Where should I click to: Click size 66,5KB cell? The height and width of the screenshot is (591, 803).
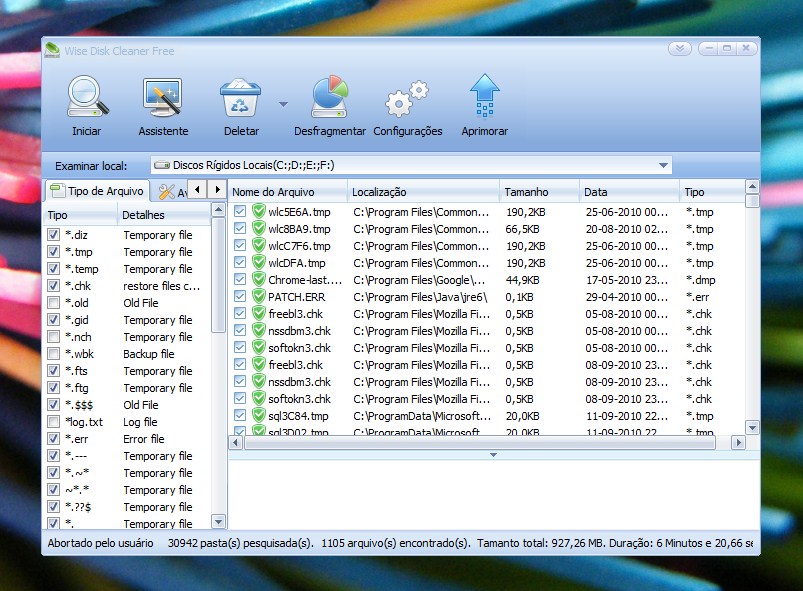(522, 229)
